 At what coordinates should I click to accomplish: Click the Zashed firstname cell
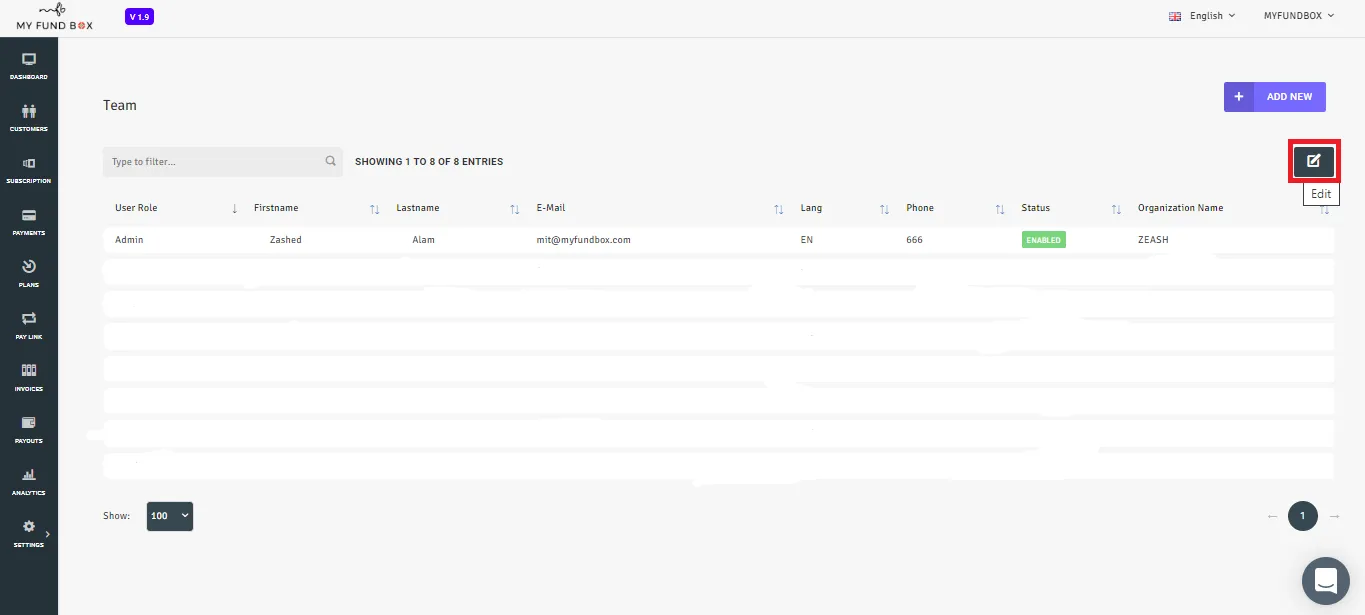(x=285, y=240)
